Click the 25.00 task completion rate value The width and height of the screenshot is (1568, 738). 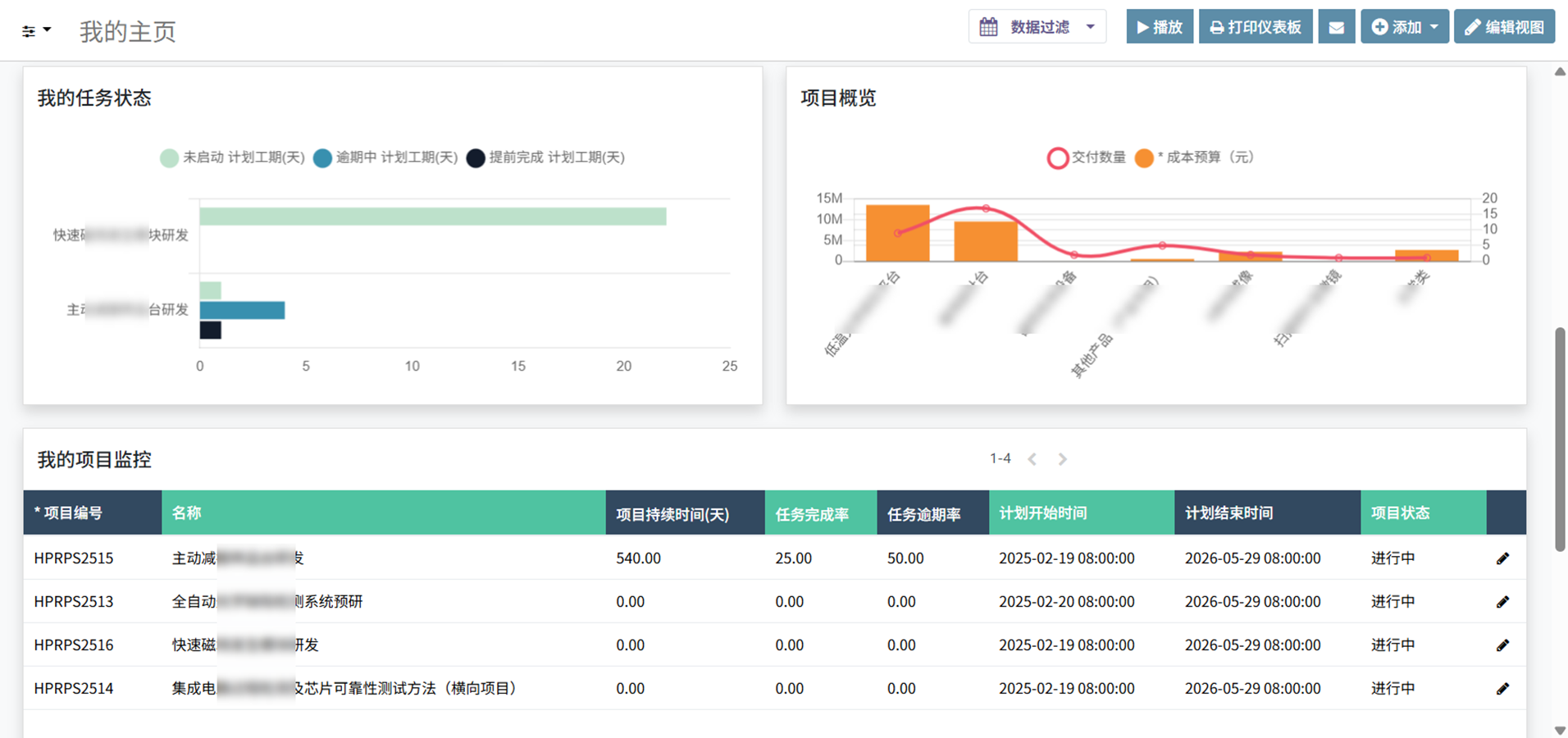793,558
